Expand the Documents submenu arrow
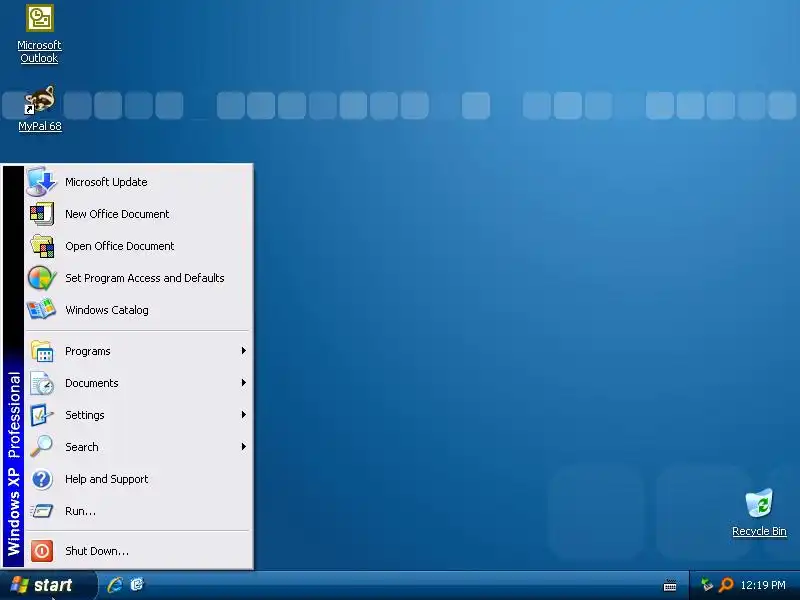The width and height of the screenshot is (800, 600). 244,383
